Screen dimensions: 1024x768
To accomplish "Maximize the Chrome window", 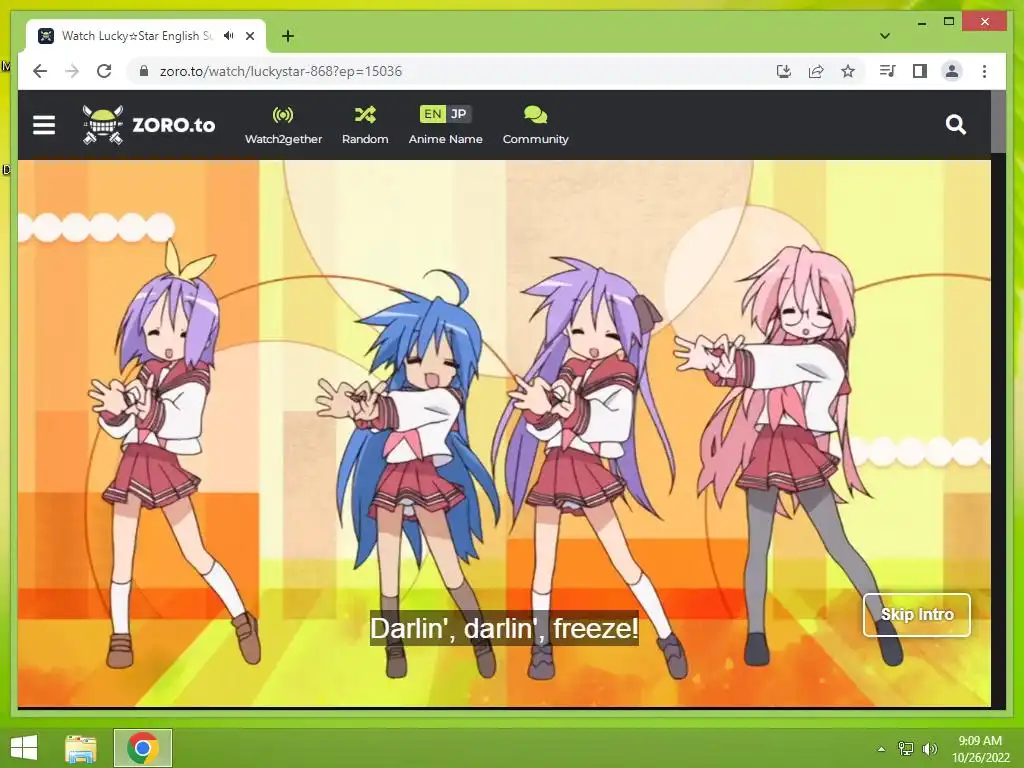I will point(949,22).
